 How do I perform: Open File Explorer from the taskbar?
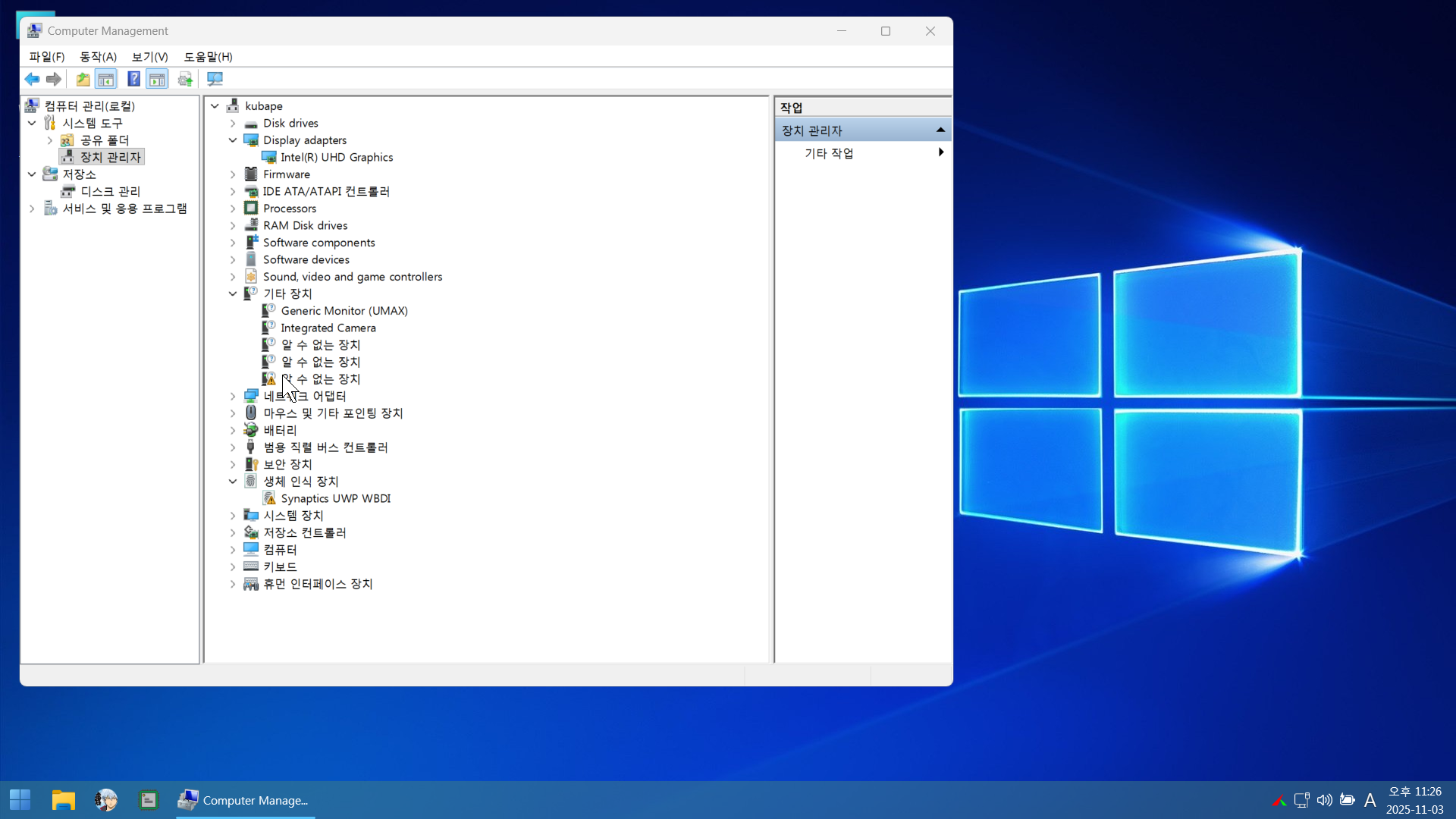pyautogui.click(x=63, y=800)
